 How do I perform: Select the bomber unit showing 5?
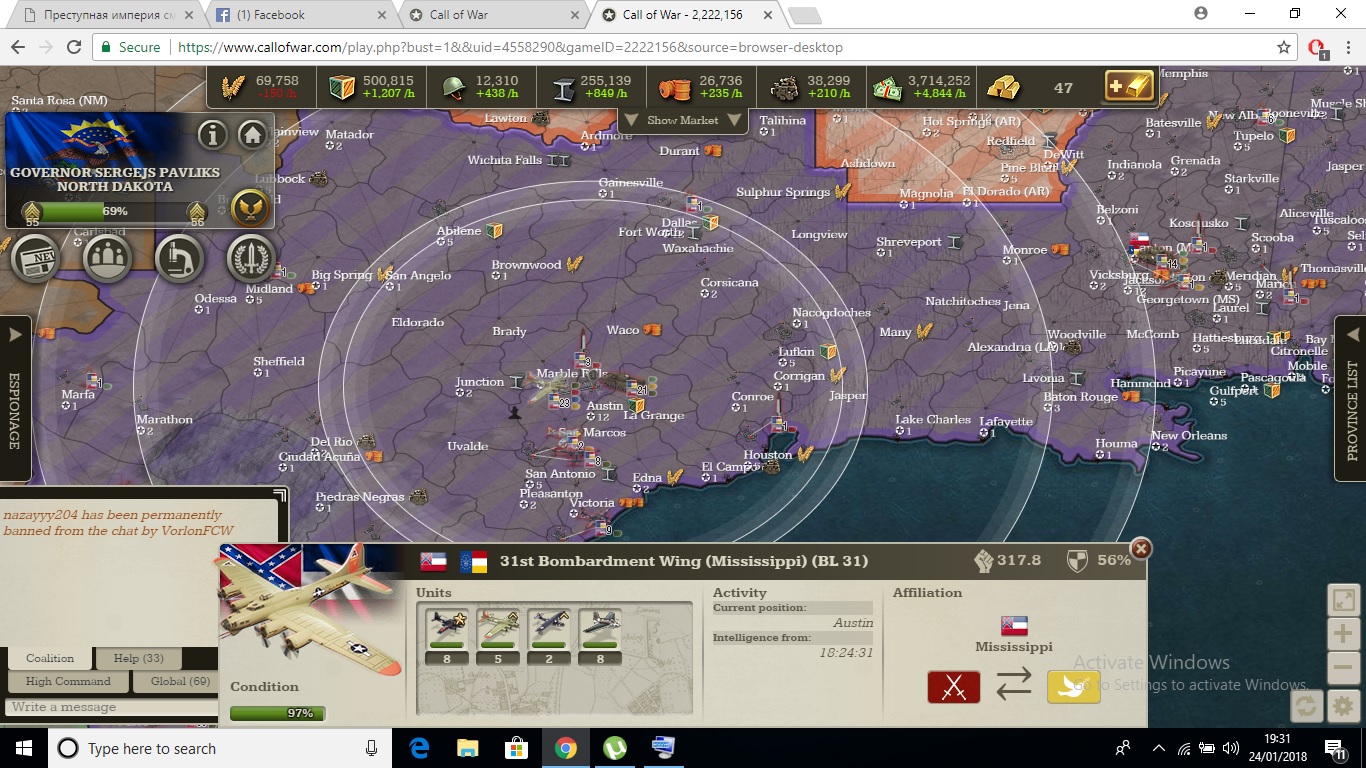pos(497,637)
